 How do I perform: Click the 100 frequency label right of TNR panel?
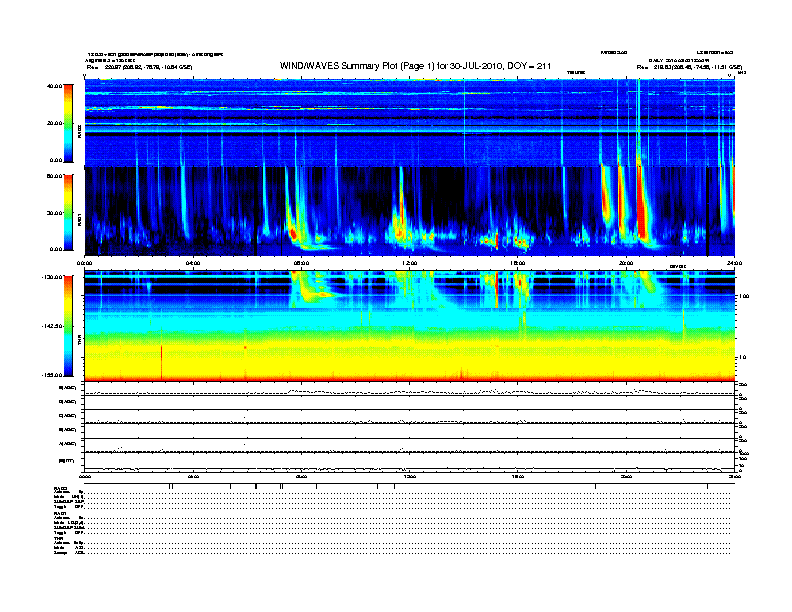[x=745, y=296]
